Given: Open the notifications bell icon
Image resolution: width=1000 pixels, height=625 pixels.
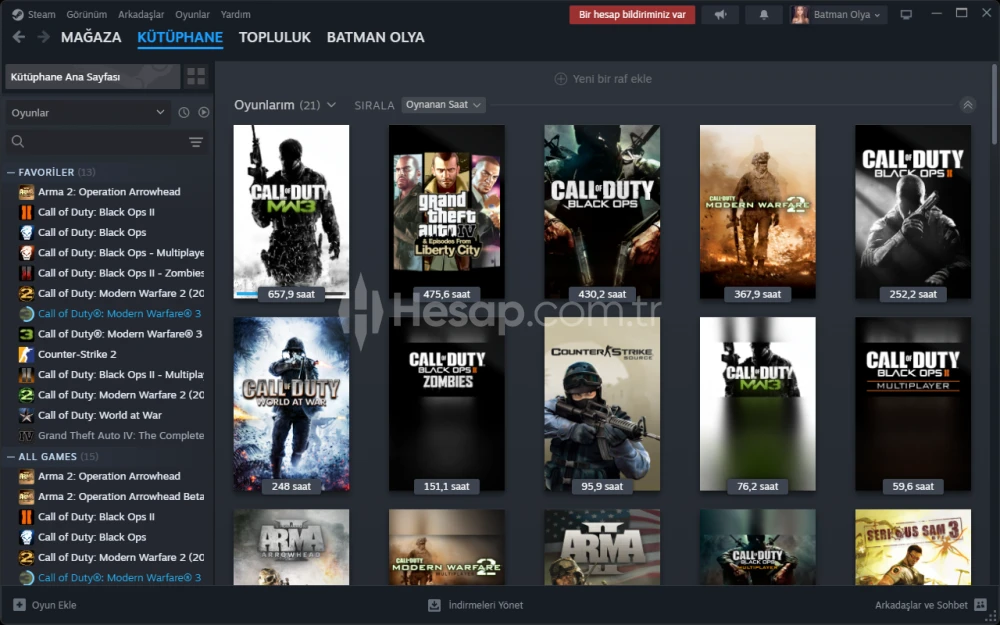Looking at the screenshot, I should pos(762,14).
